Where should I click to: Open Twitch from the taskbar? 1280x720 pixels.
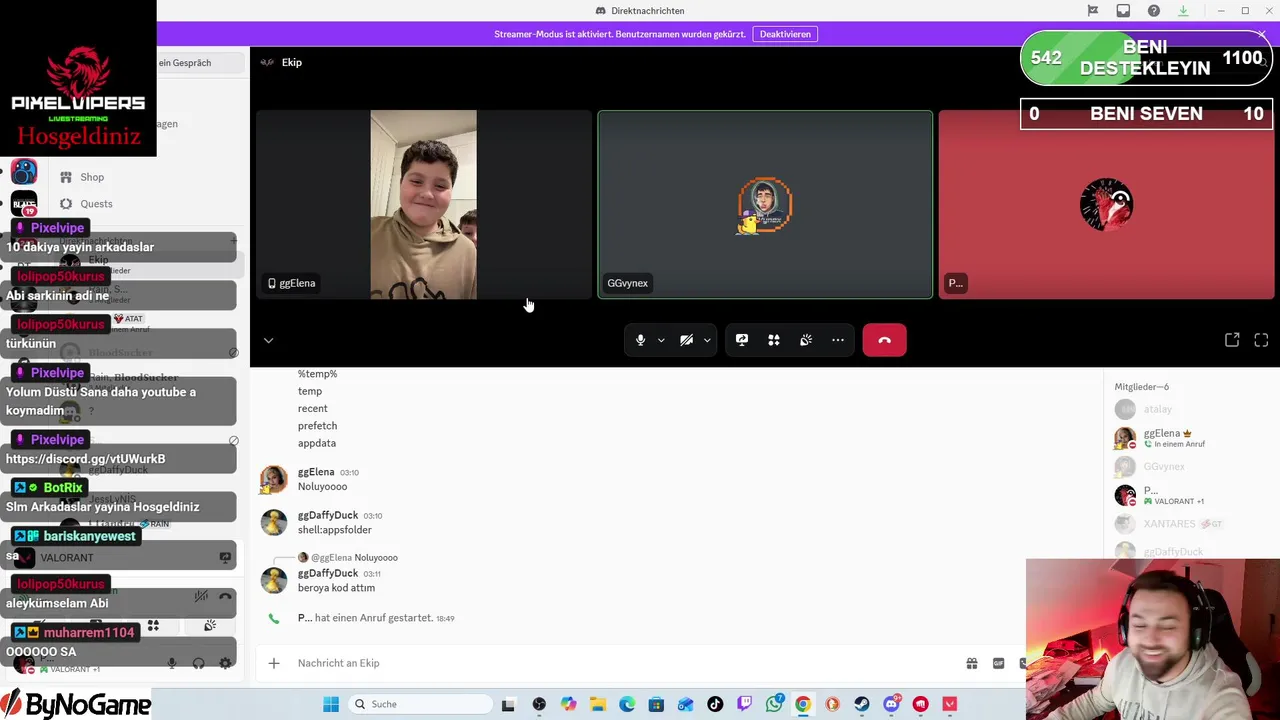pos(744,704)
